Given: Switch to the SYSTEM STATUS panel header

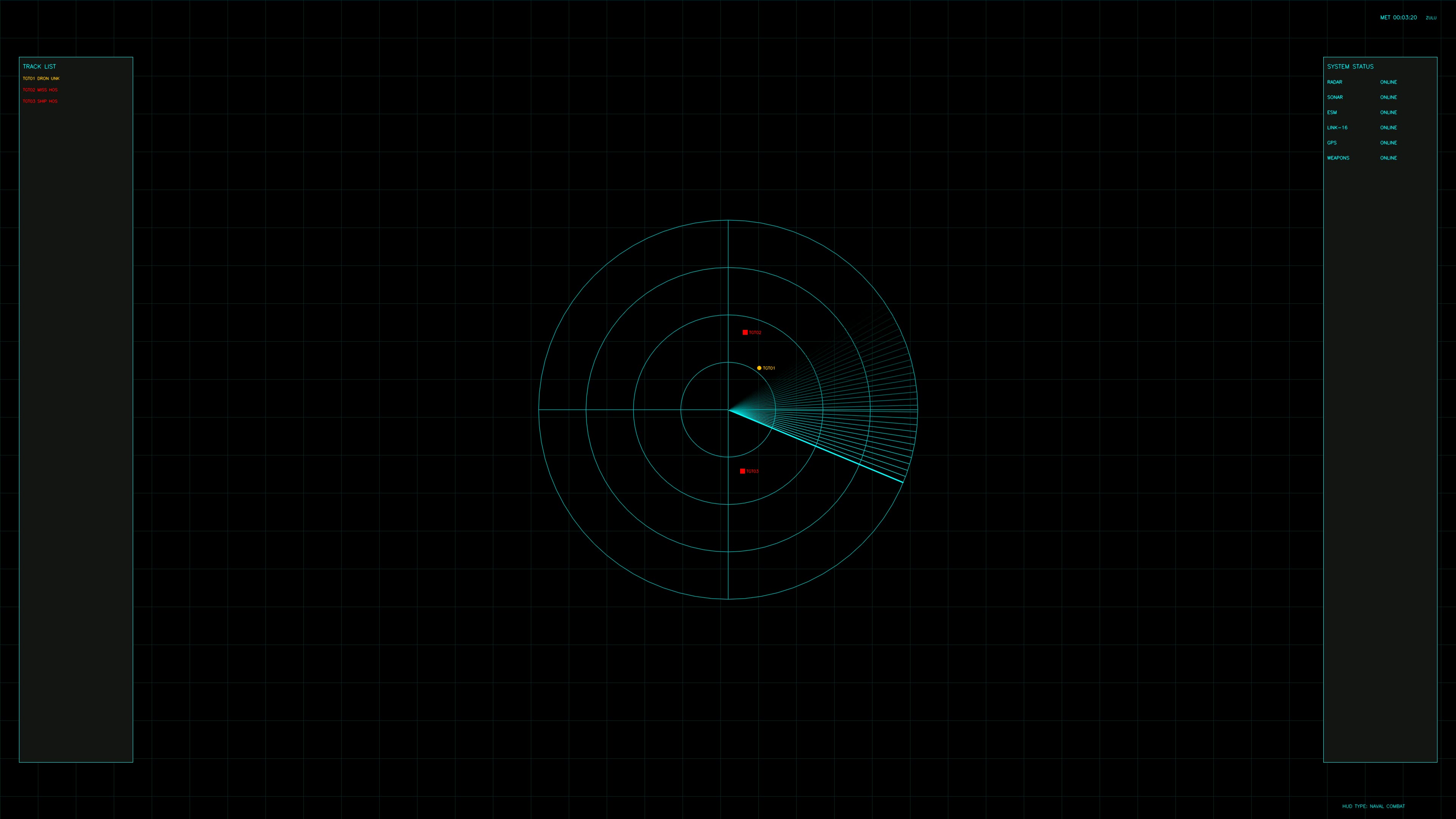Looking at the screenshot, I should 1350,66.
